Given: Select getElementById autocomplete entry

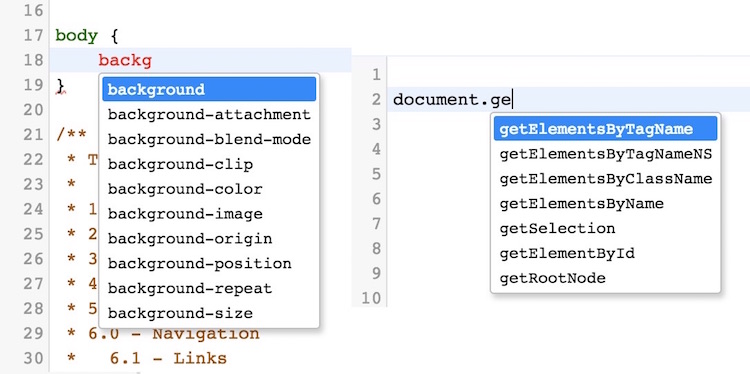Looking at the screenshot, I should (x=605, y=253).
